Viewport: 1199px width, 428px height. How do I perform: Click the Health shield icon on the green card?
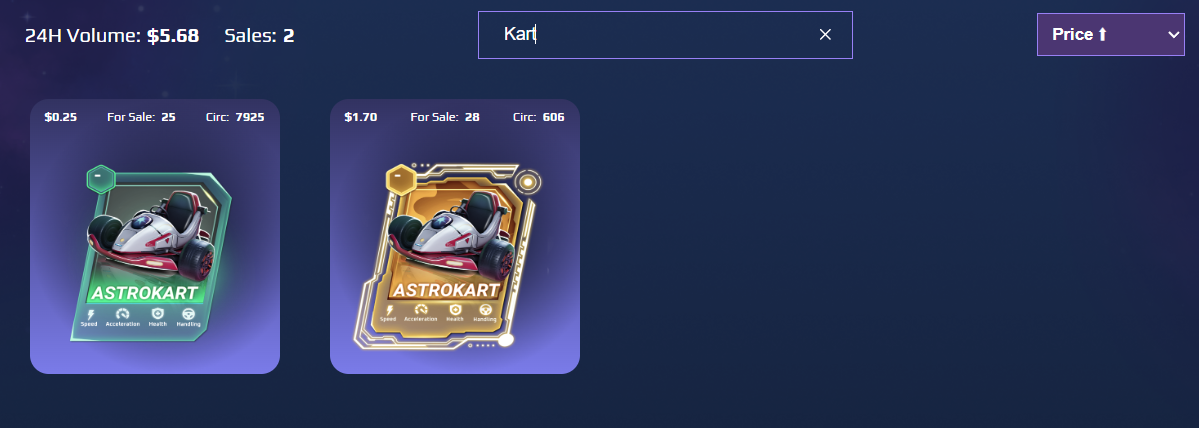158,314
